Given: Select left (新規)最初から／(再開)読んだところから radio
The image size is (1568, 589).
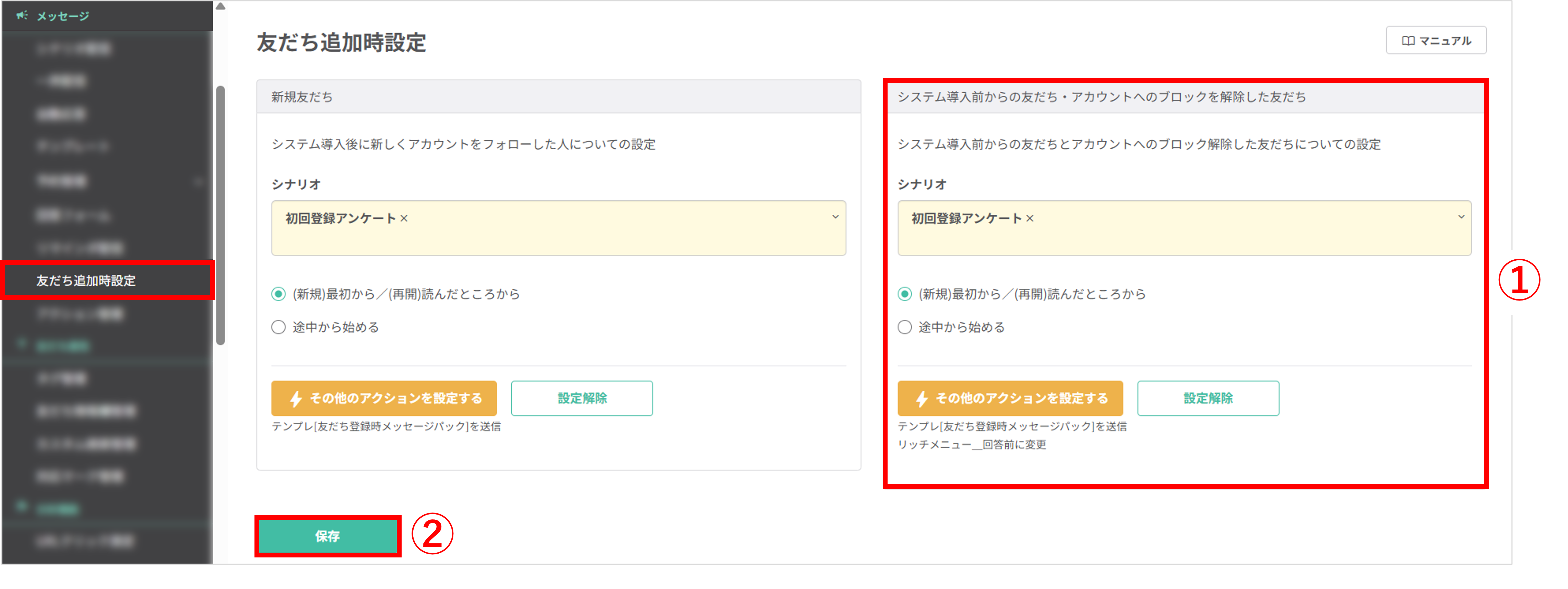Looking at the screenshot, I should 278,294.
